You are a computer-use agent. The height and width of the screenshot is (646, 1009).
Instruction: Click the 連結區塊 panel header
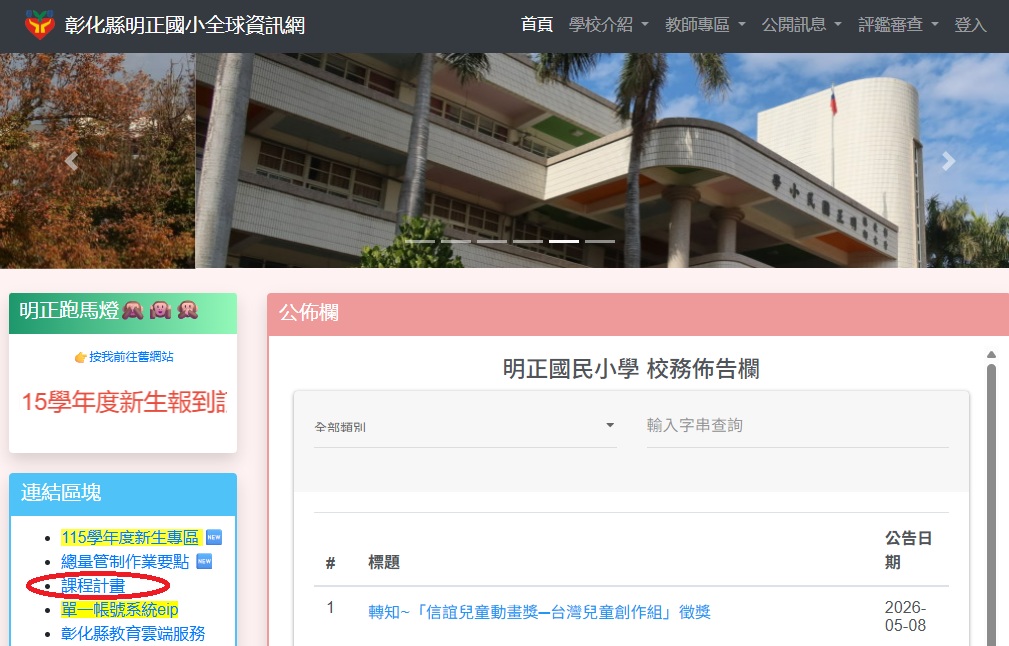tap(123, 494)
